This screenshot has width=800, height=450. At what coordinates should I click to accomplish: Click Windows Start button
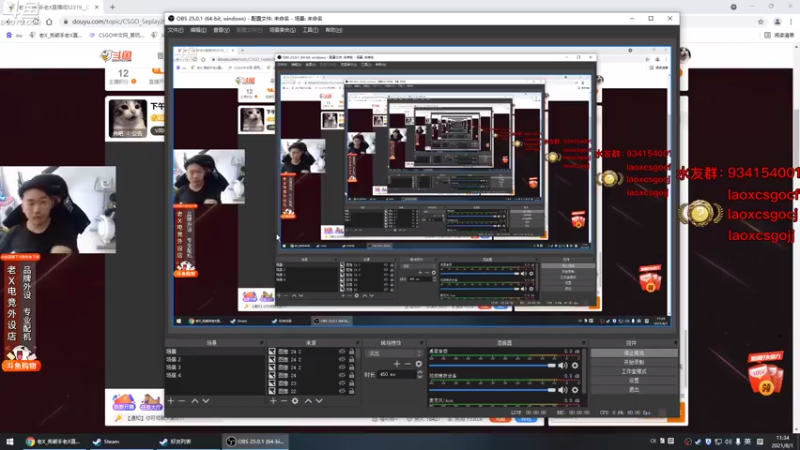[x=10, y=441]
